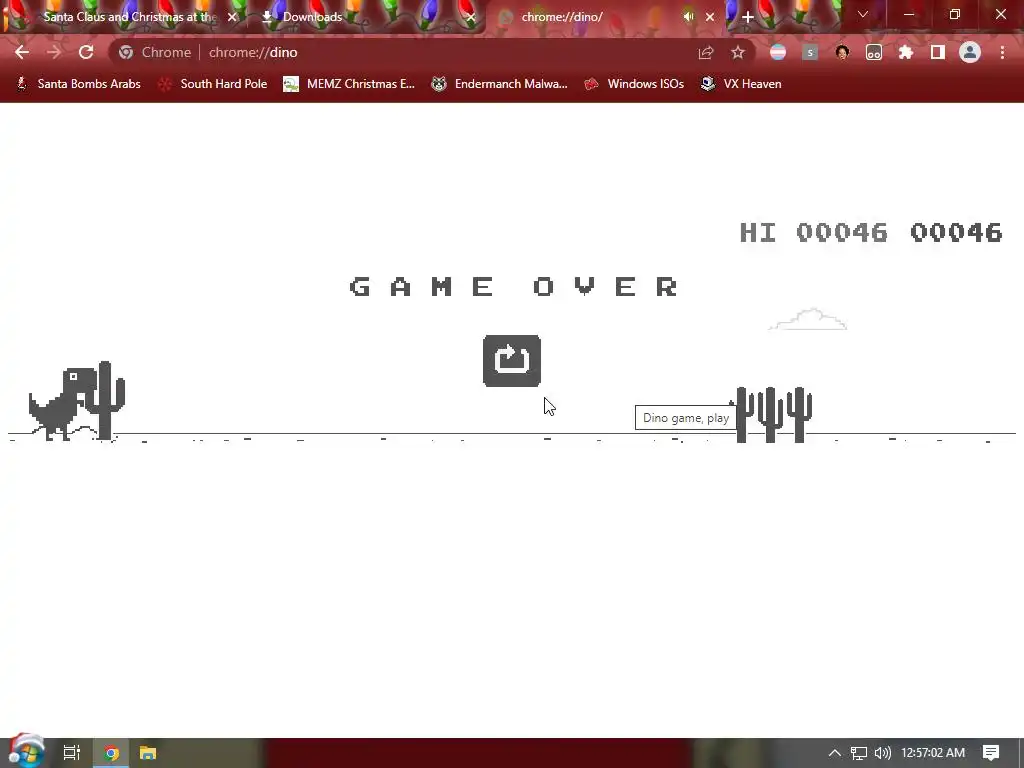Close the chrome://dino/ tab
The image size is (1024, 768).
[x=710, y=17]
